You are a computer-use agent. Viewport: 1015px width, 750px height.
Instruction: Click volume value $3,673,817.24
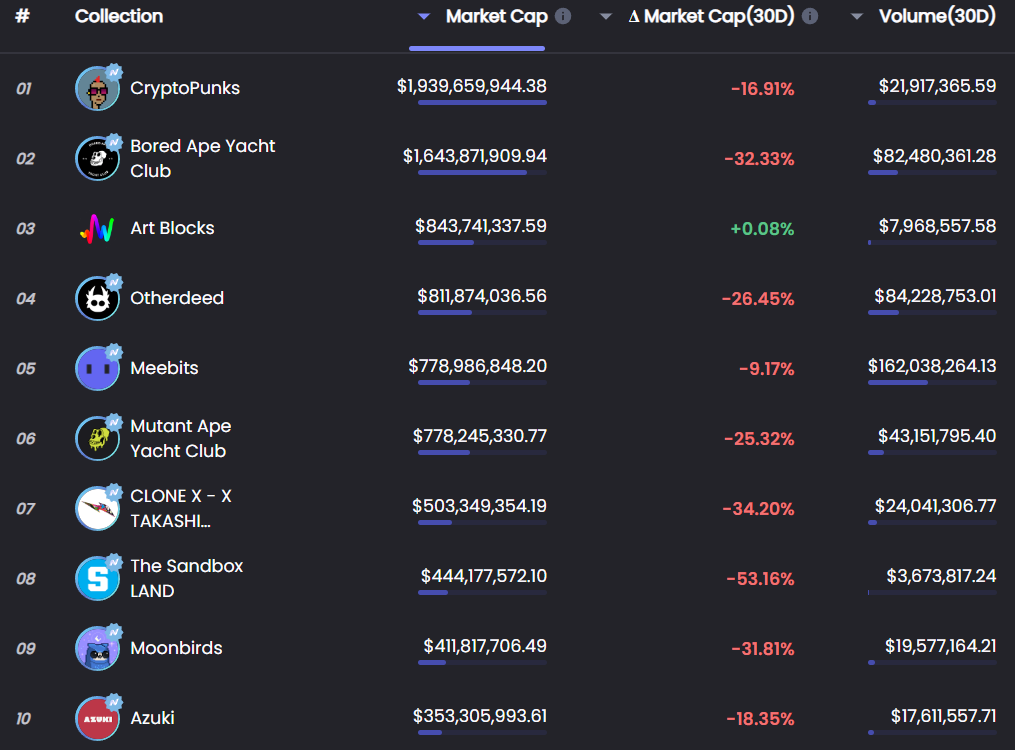[941, 575]
